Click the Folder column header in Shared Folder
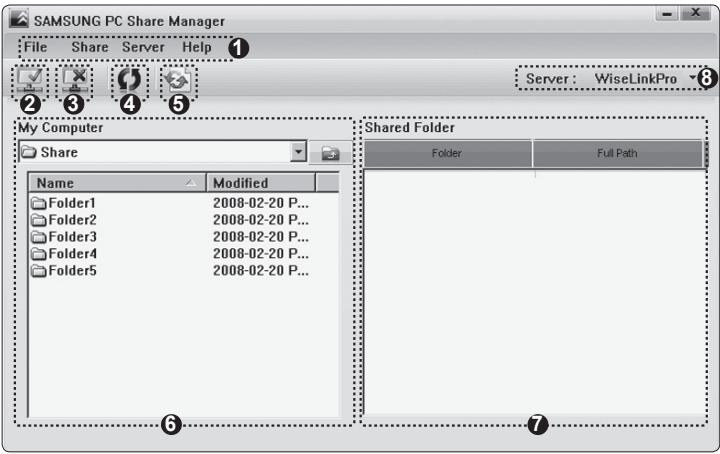The width and height of the screenshot is (720, 454). pyautogui.click(x=448, y=153)
